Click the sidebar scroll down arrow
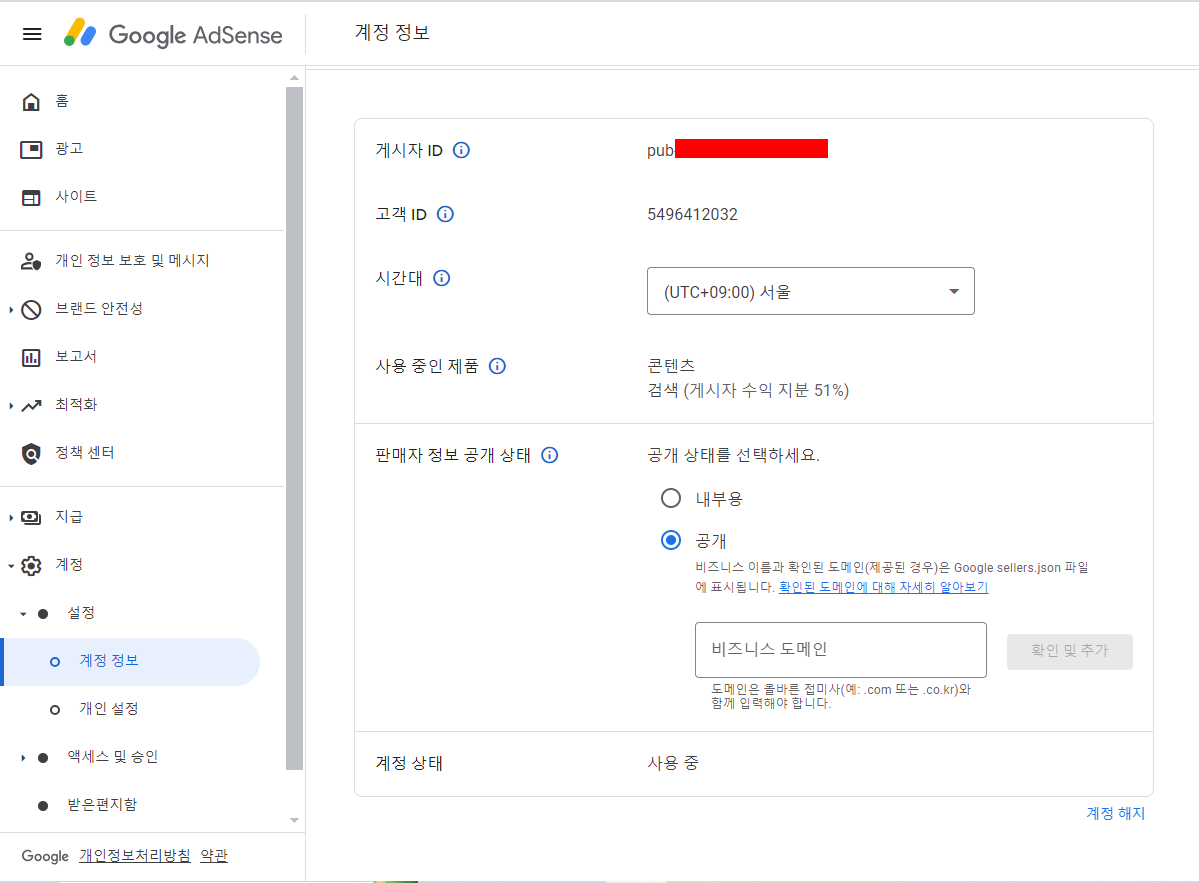This screenshot has height=883, width=1199. point(294,820)
